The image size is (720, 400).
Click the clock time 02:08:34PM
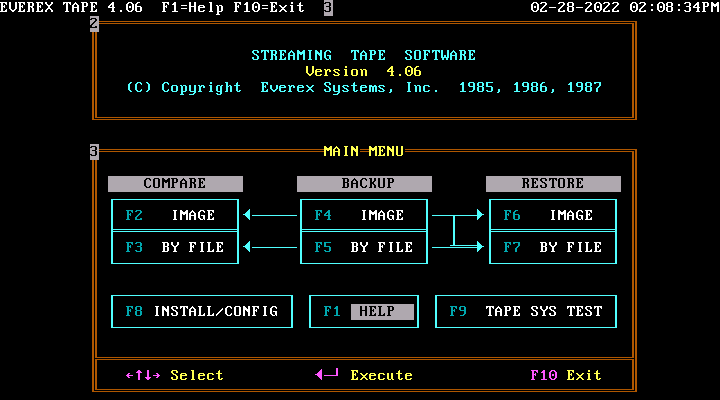674,7
